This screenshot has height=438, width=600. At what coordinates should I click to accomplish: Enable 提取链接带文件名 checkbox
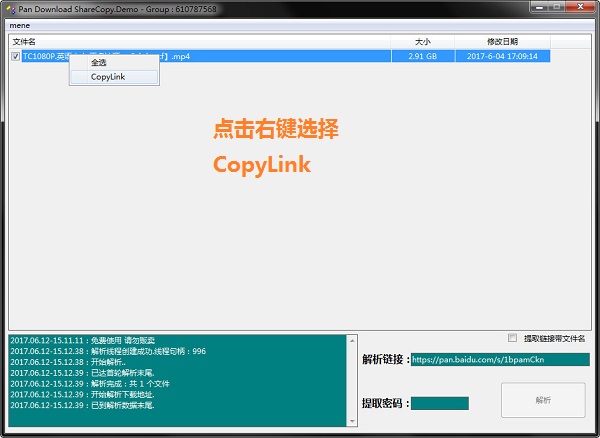click(x=512, y=338)
